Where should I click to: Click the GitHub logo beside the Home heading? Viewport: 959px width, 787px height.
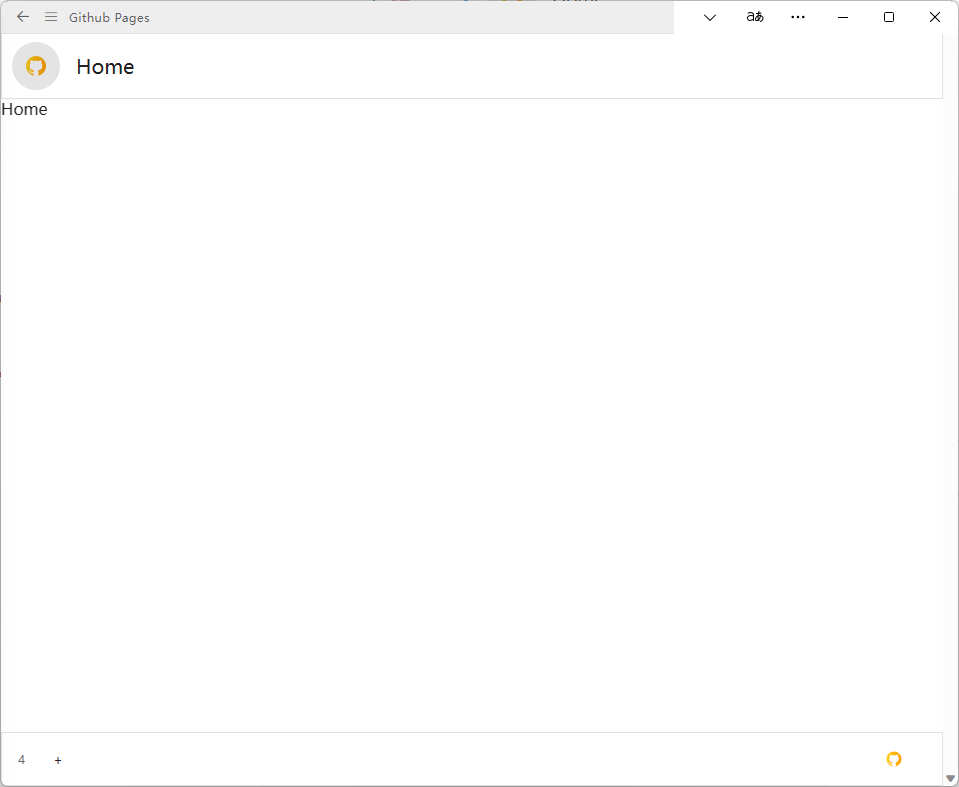click(x=35, y=66)
